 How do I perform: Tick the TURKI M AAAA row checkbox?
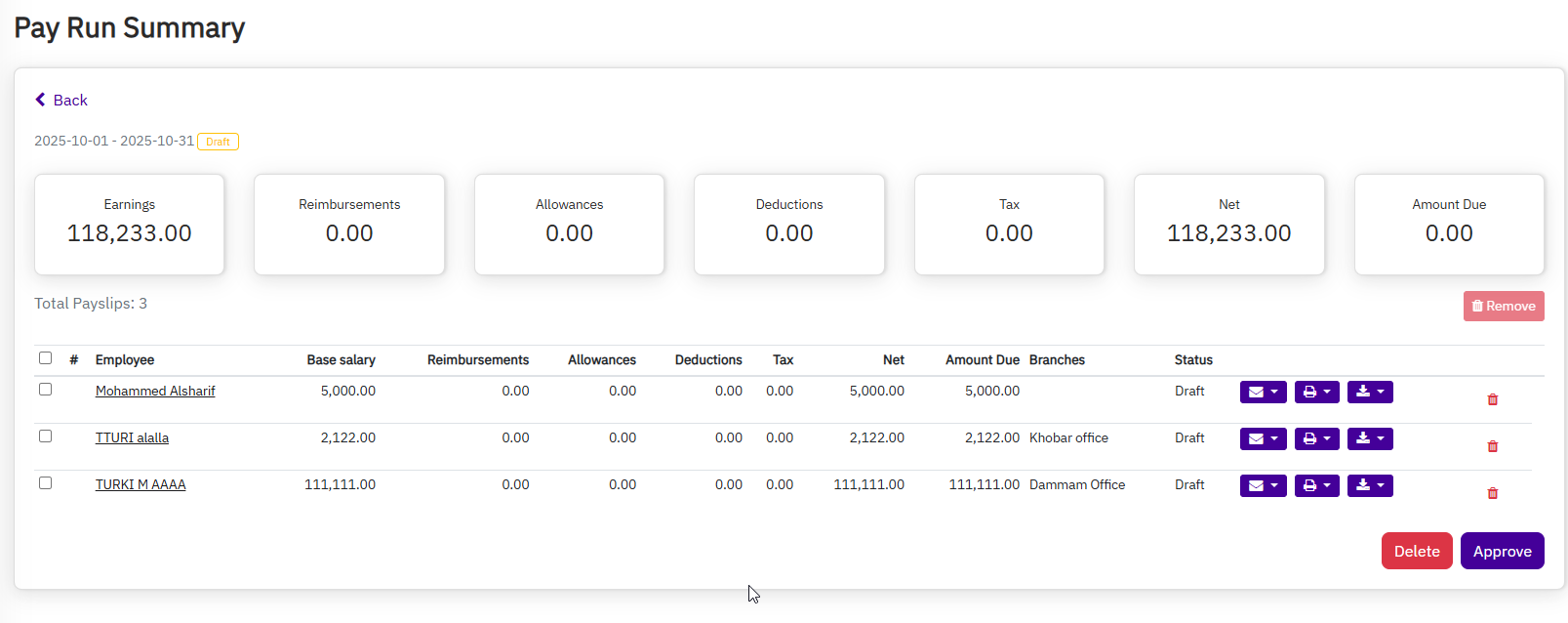click(x=45, y=483)
